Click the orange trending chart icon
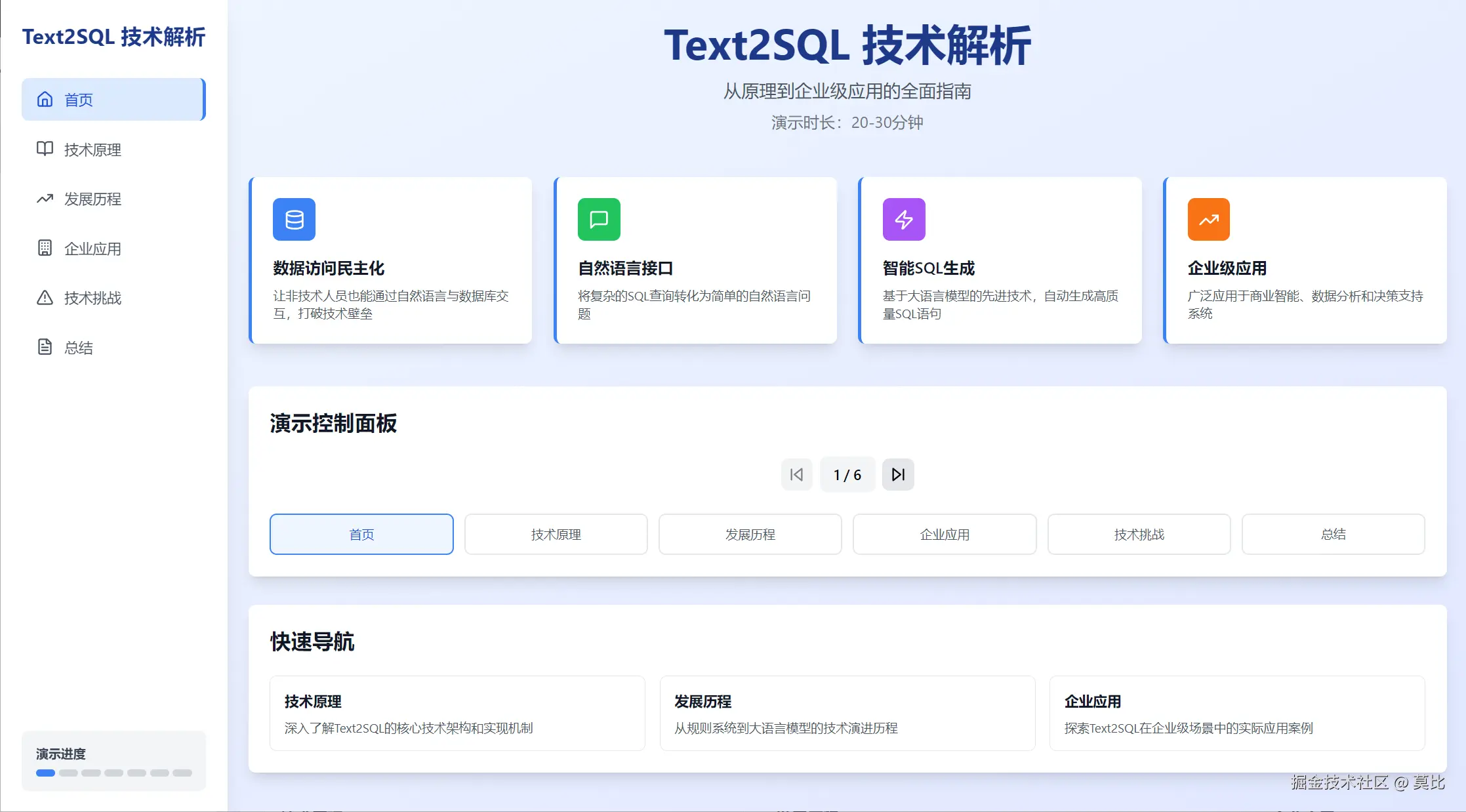The image size is (1466, 812). click(1208, 219)
